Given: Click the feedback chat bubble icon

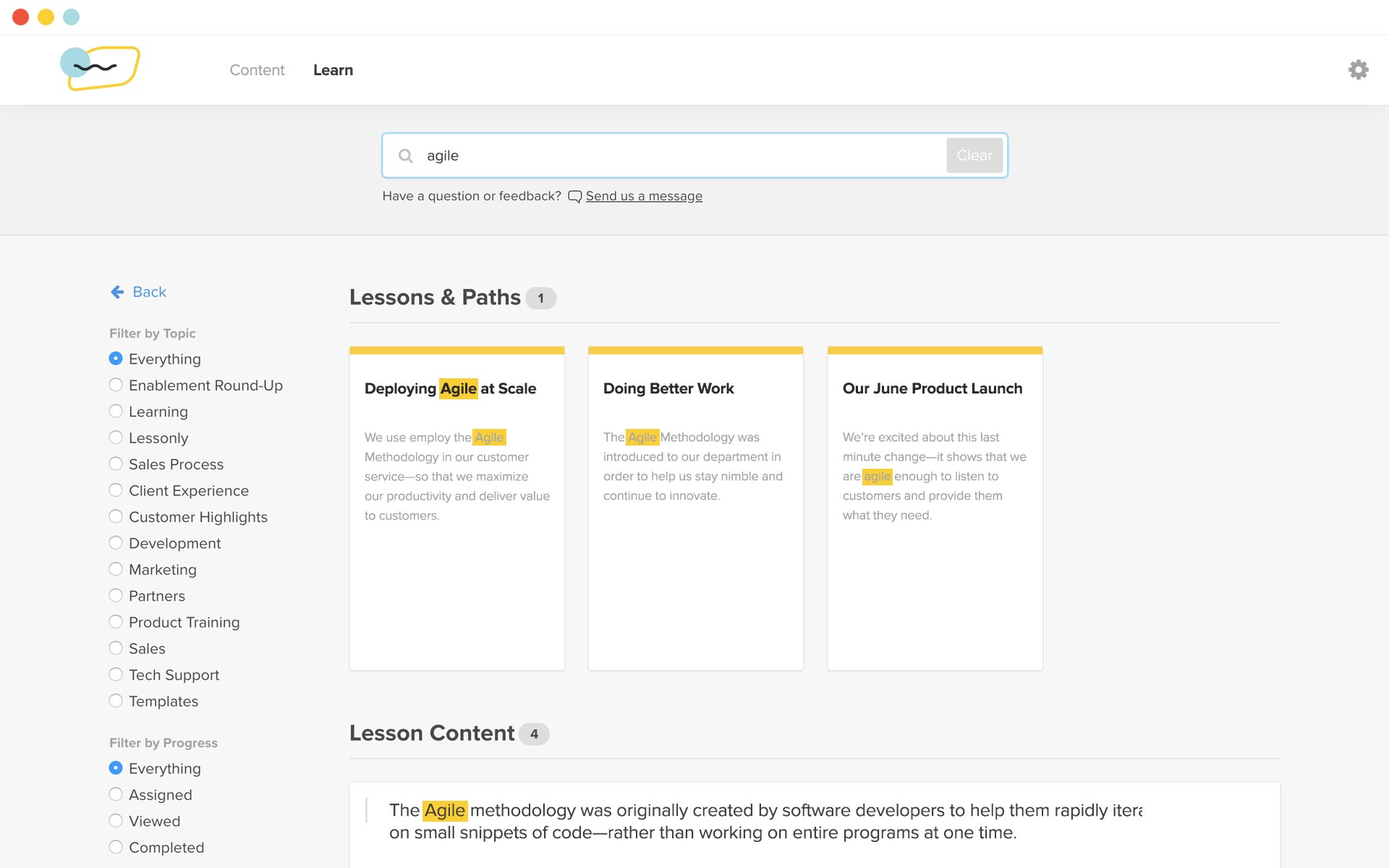Looking at the screenshot, I should click(575, 196).
